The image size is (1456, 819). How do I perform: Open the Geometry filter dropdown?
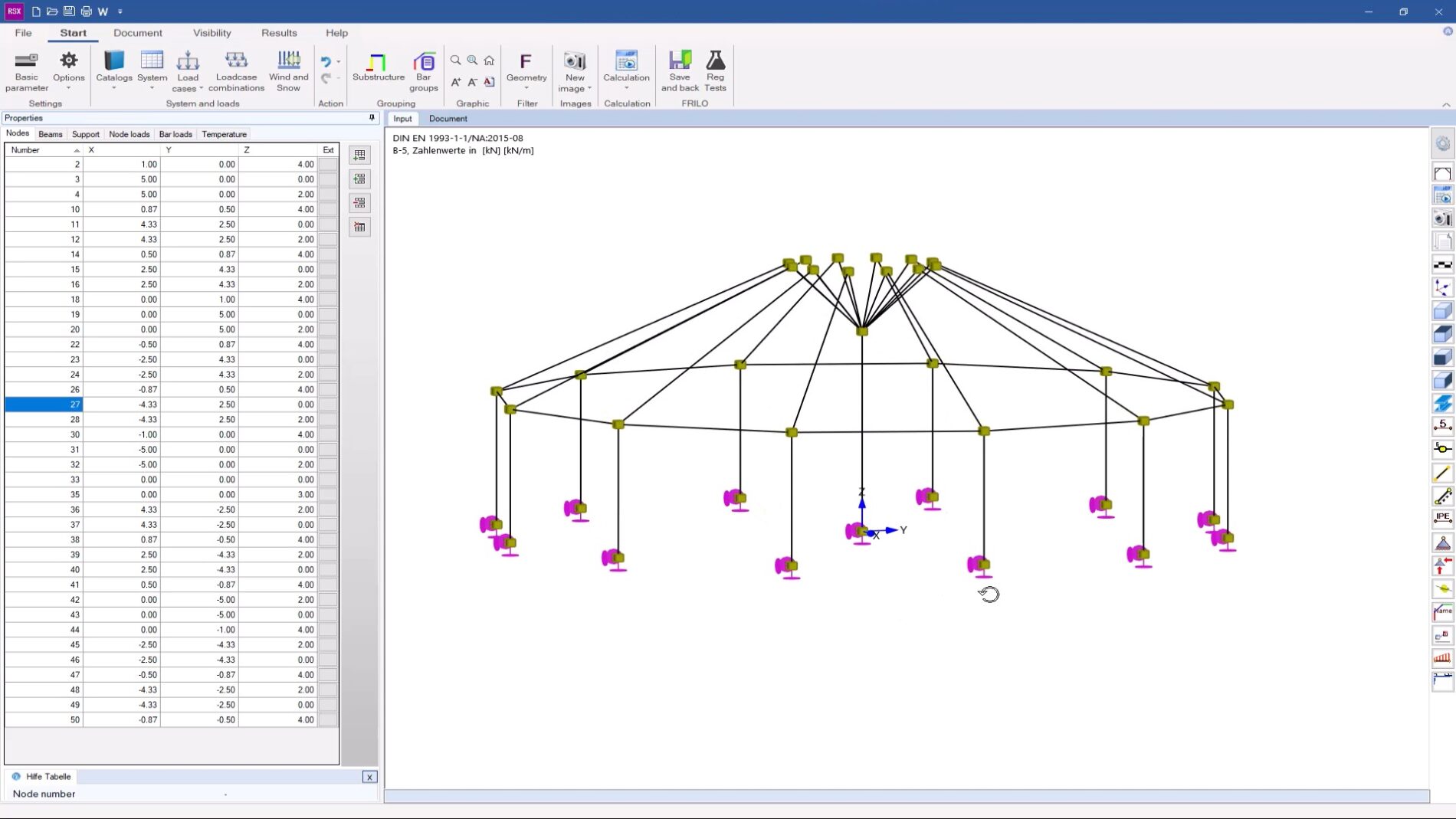(x=526, y=88)
